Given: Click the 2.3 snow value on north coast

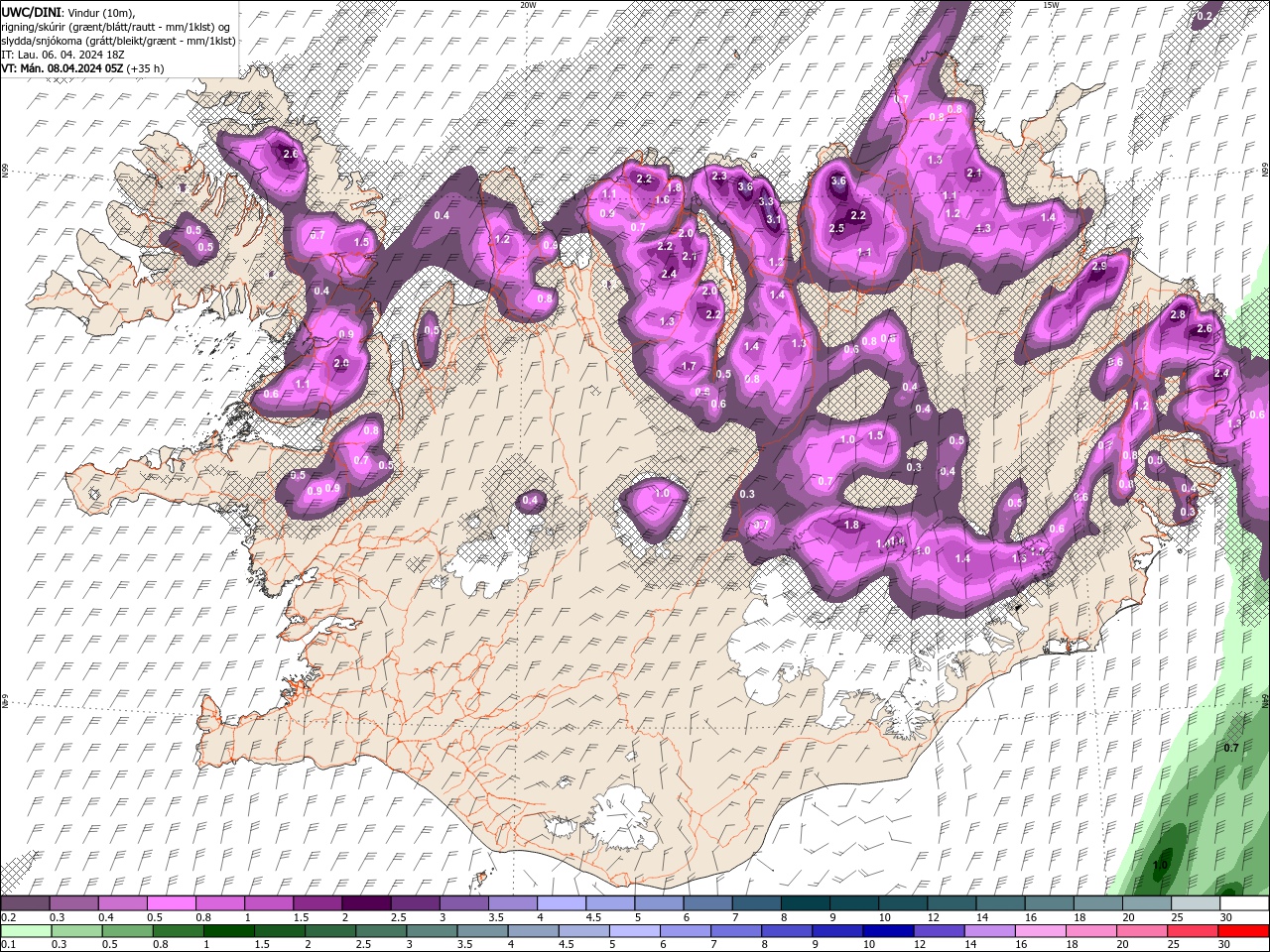Looking at the screenshot, I should [x=719, y=176].
